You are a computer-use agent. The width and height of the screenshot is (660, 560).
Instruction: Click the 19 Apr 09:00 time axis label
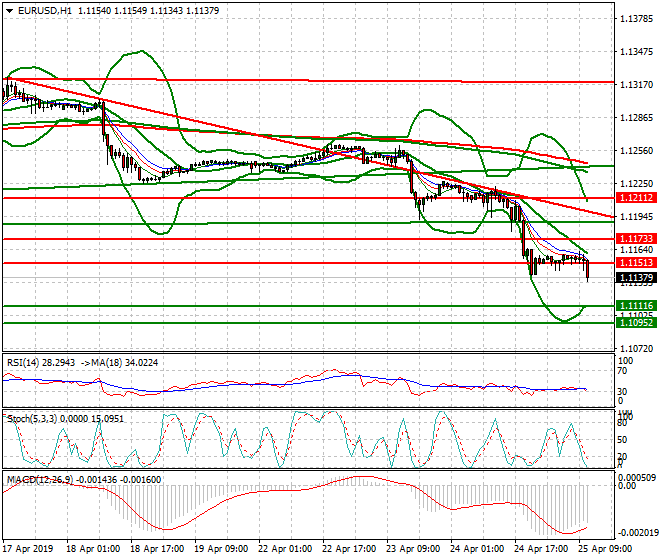coord(222,549)
